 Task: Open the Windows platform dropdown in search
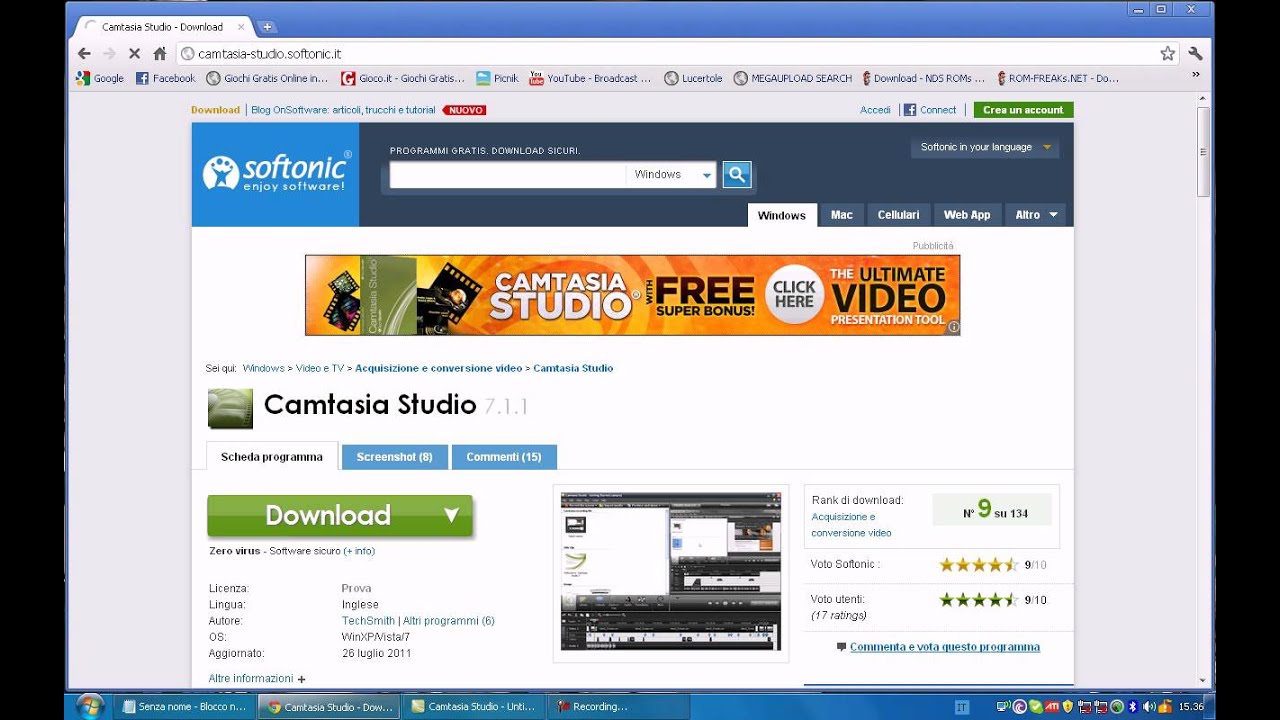click(x=672, y=175)
